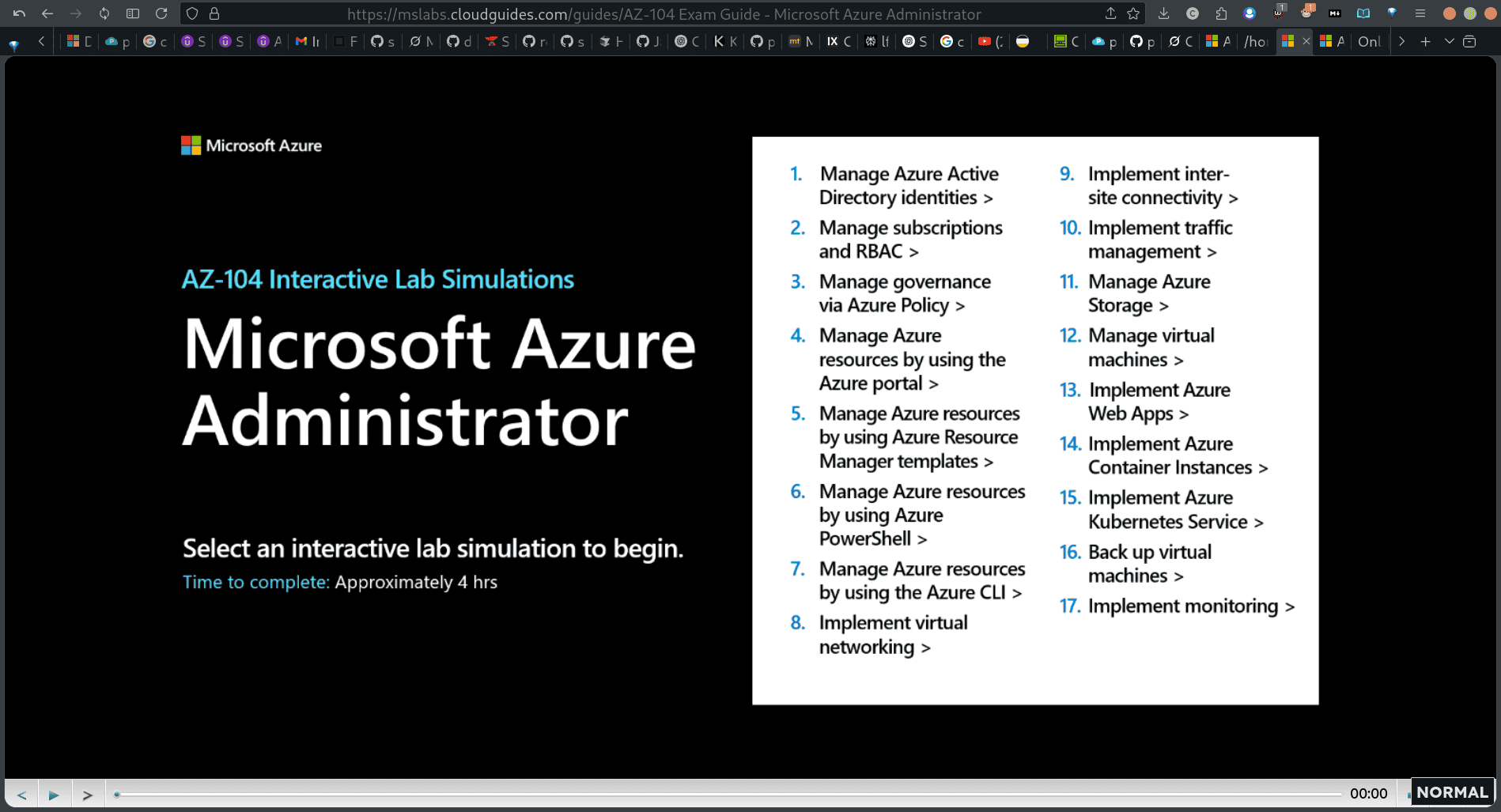This screenshot has height=812, width=1501.
Task: Switch to the 'IX' tab
Action: 839,42
